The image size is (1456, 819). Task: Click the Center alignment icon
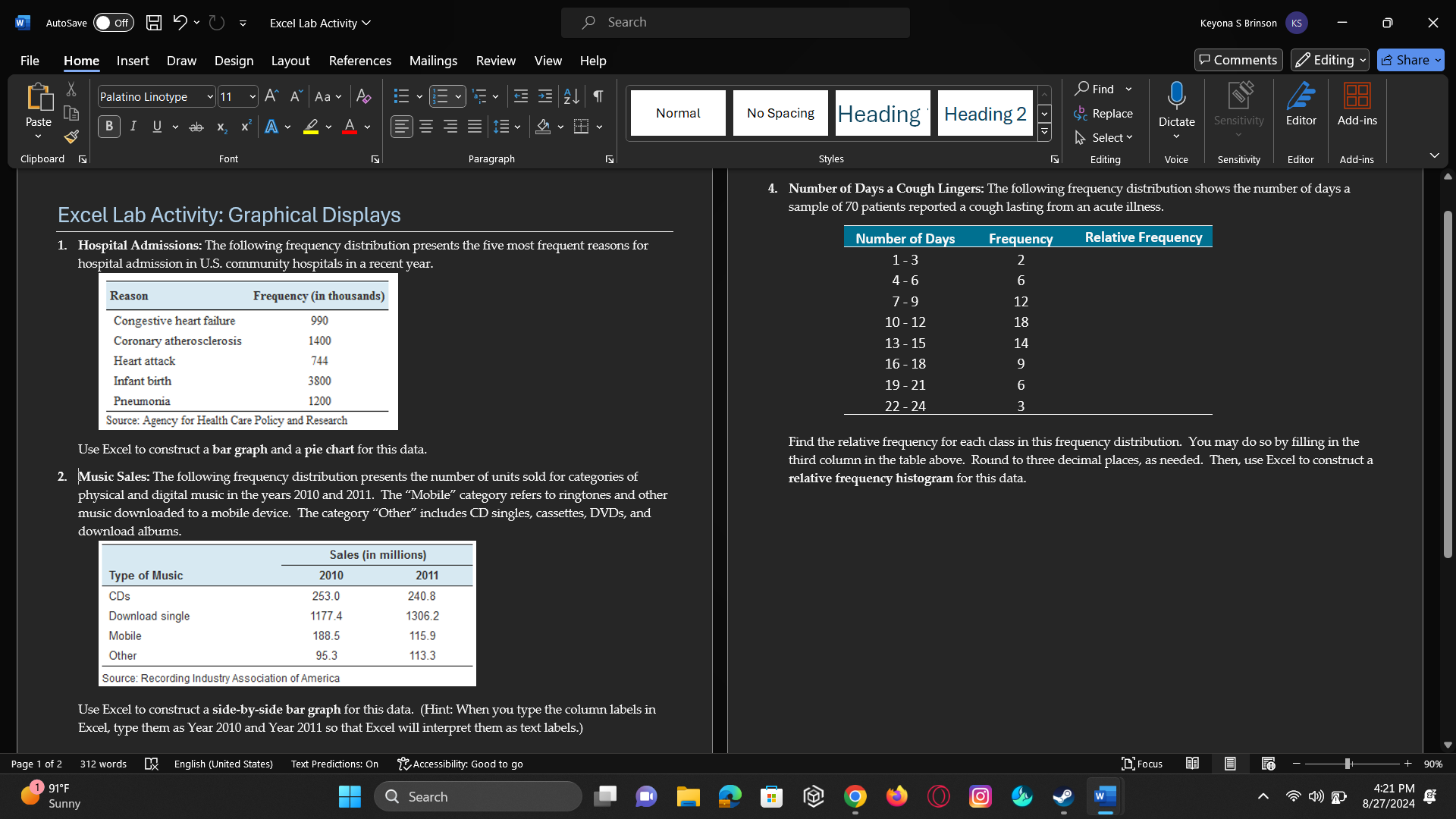[426, 127]
